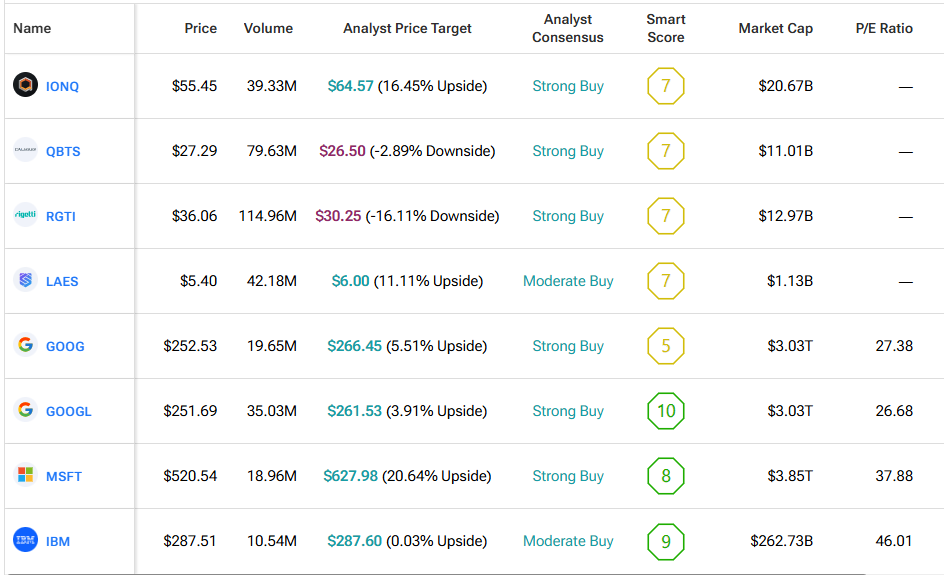Open the MSFT ticker link
Screen dimensions: 944x575
coord(64,477)
